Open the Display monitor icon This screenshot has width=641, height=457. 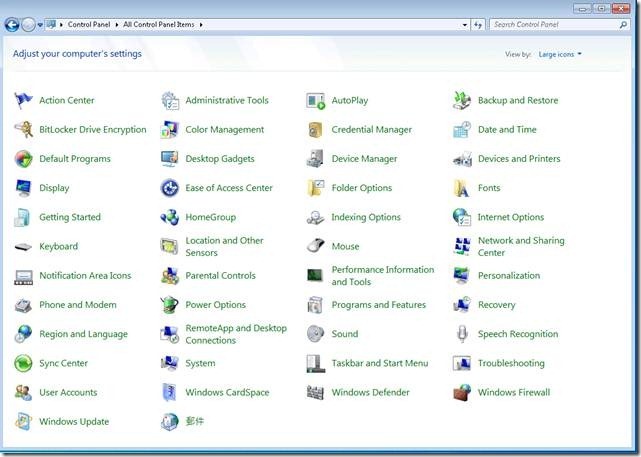(x=23, y=188)
